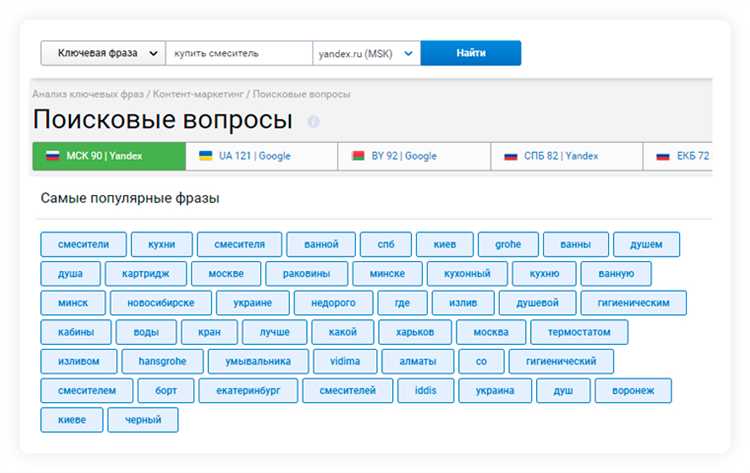Switch to the BY 92 | Google tab

click(414, 156)
